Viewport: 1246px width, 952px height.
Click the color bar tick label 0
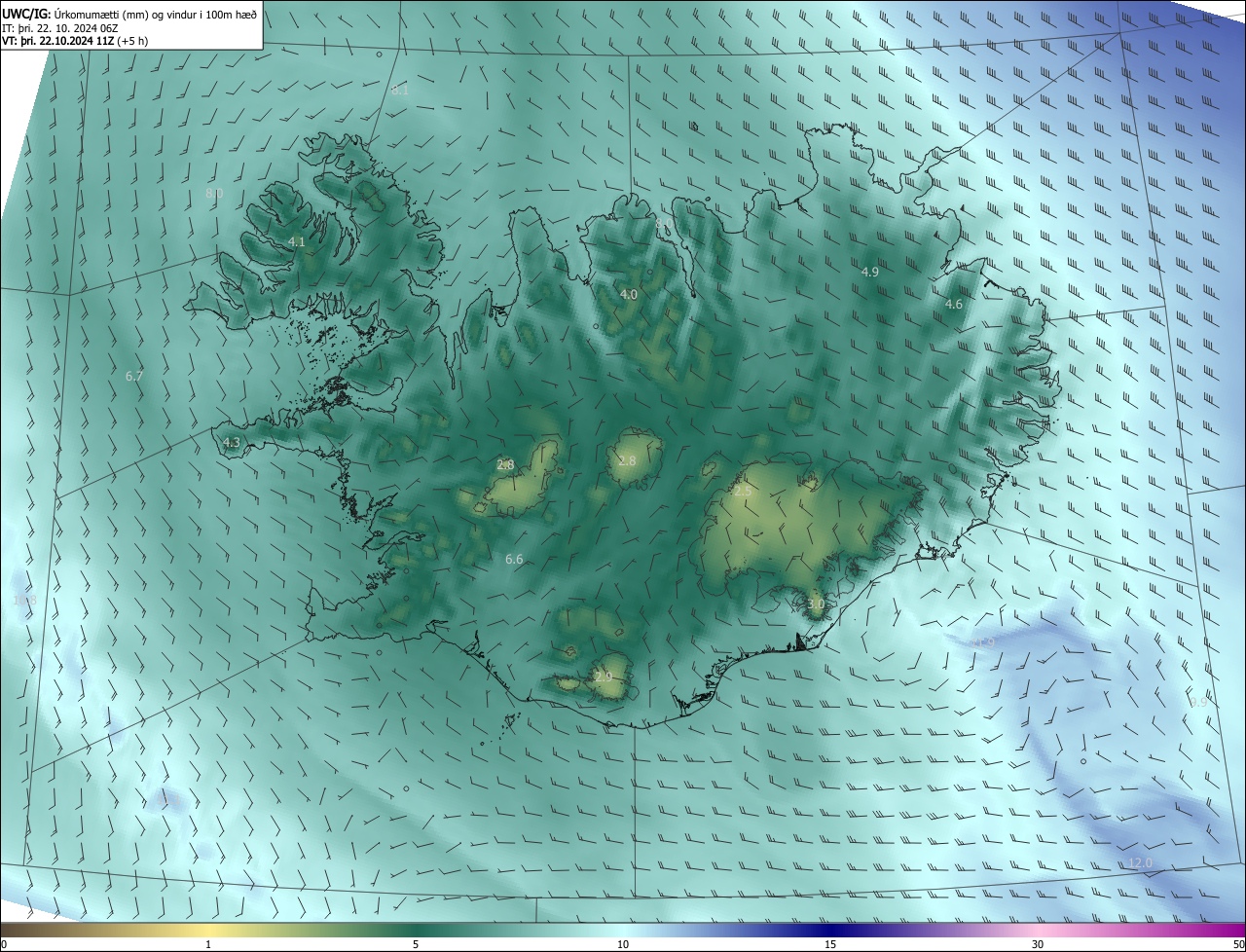click(x=4, y=944)
